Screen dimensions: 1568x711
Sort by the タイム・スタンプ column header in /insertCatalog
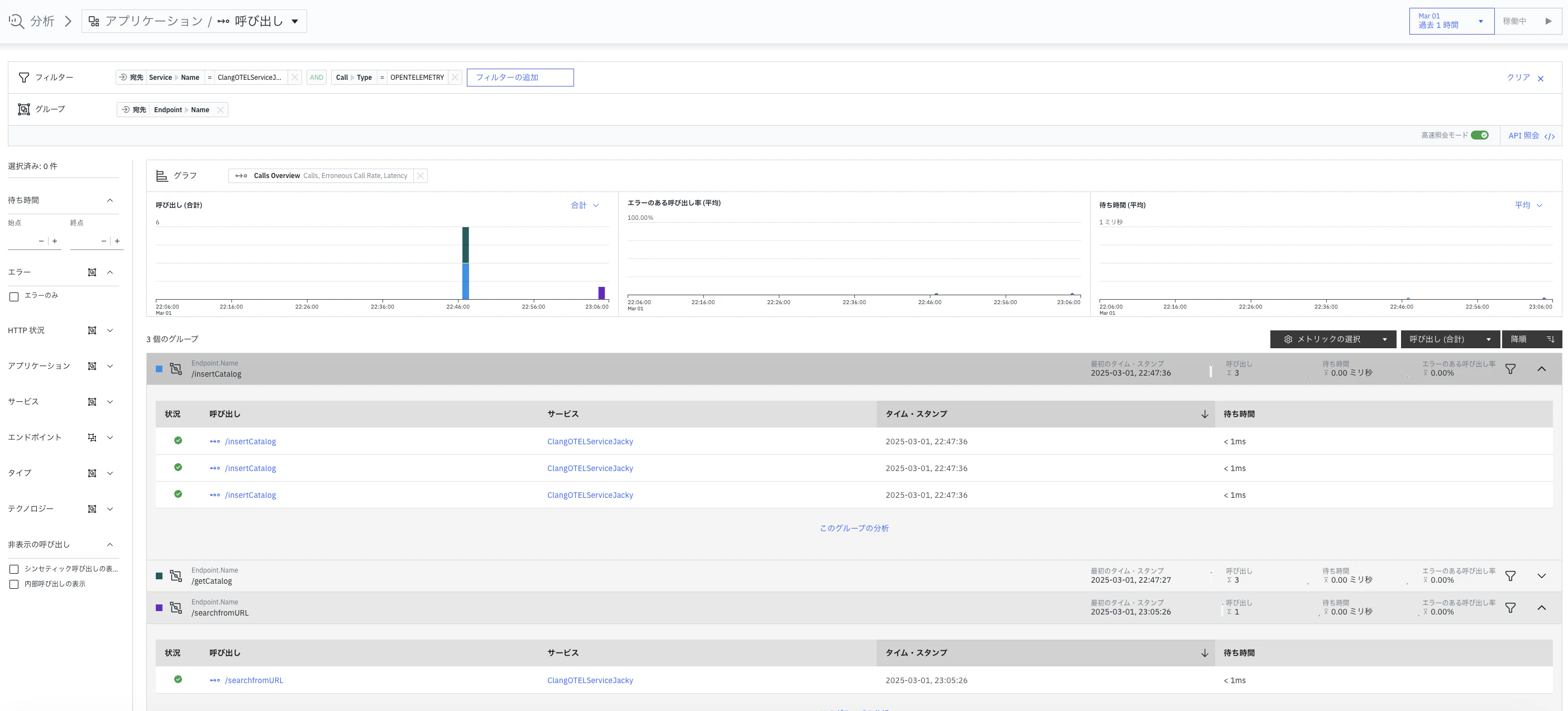1045,414
